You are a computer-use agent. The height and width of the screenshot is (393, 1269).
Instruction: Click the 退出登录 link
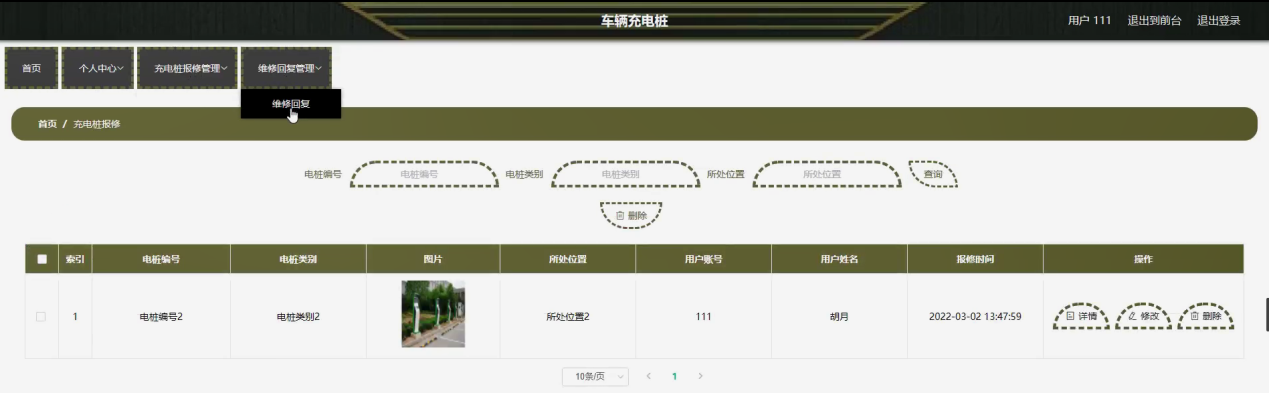pos(1218,21)
